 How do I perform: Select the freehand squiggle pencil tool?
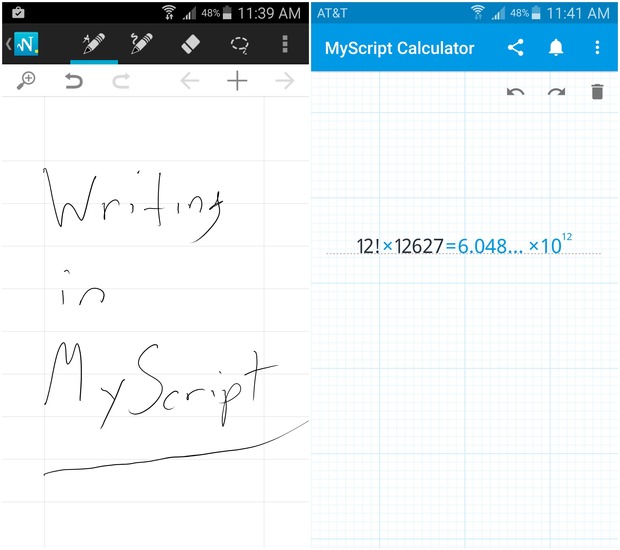[x=142, y=43]
